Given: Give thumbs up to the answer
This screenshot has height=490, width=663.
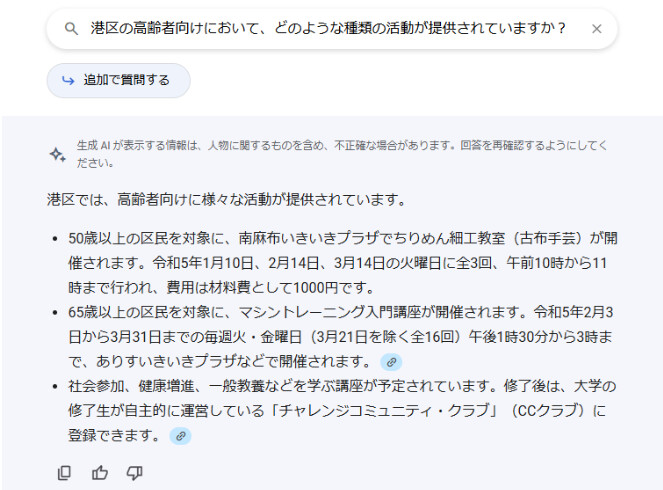Looking at the screenshot, I should [100, 473].
